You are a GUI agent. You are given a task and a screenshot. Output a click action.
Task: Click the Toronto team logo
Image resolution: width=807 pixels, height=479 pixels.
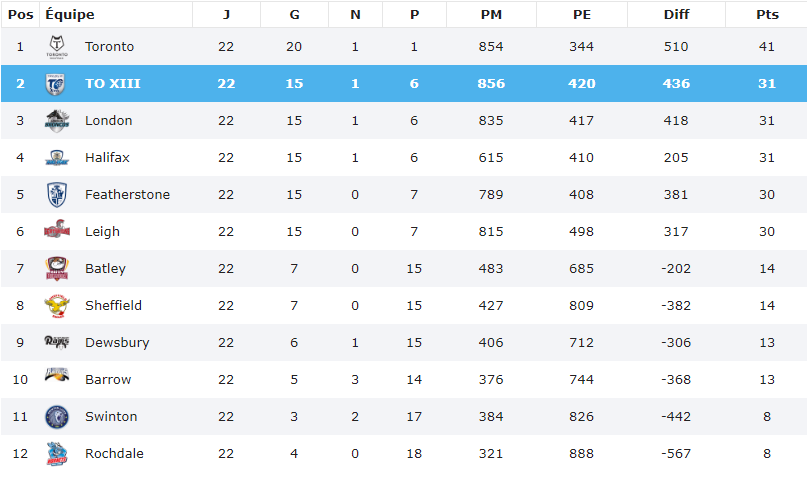pos(57,47)
